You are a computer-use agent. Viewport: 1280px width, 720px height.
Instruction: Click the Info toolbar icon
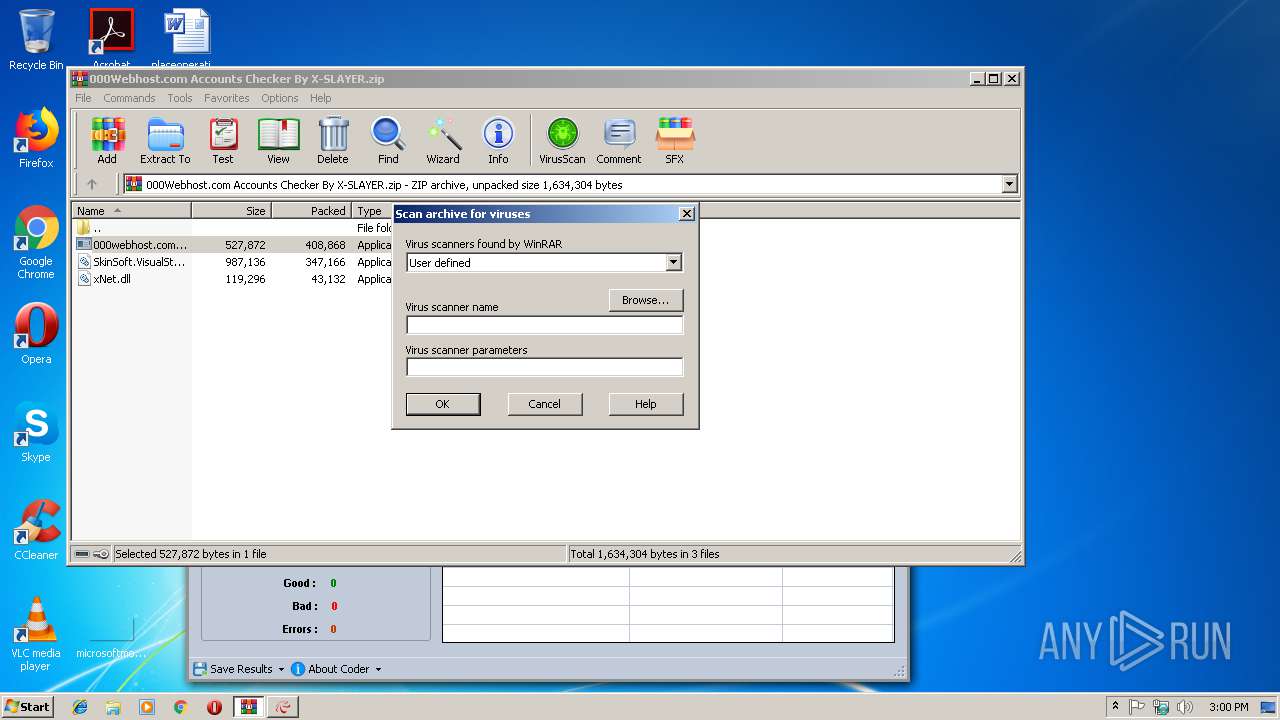(498, 140)
